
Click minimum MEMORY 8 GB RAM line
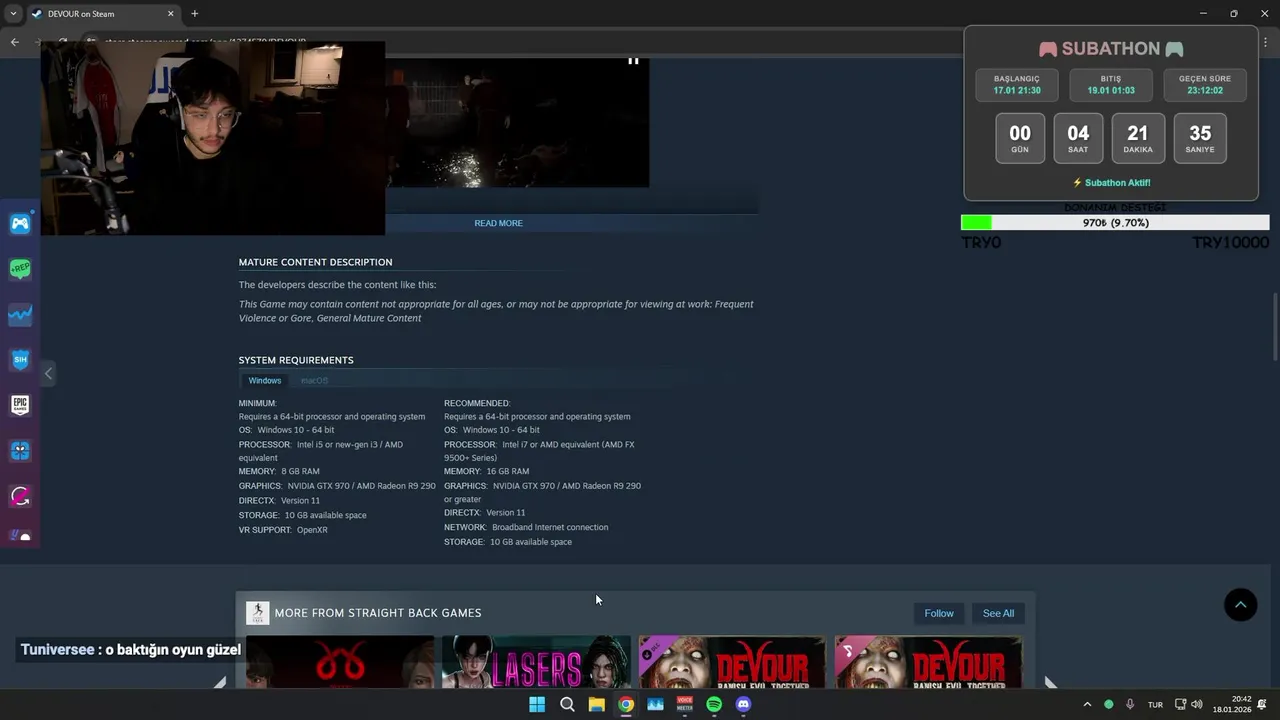pyautogui.click(x=279, y=471)
